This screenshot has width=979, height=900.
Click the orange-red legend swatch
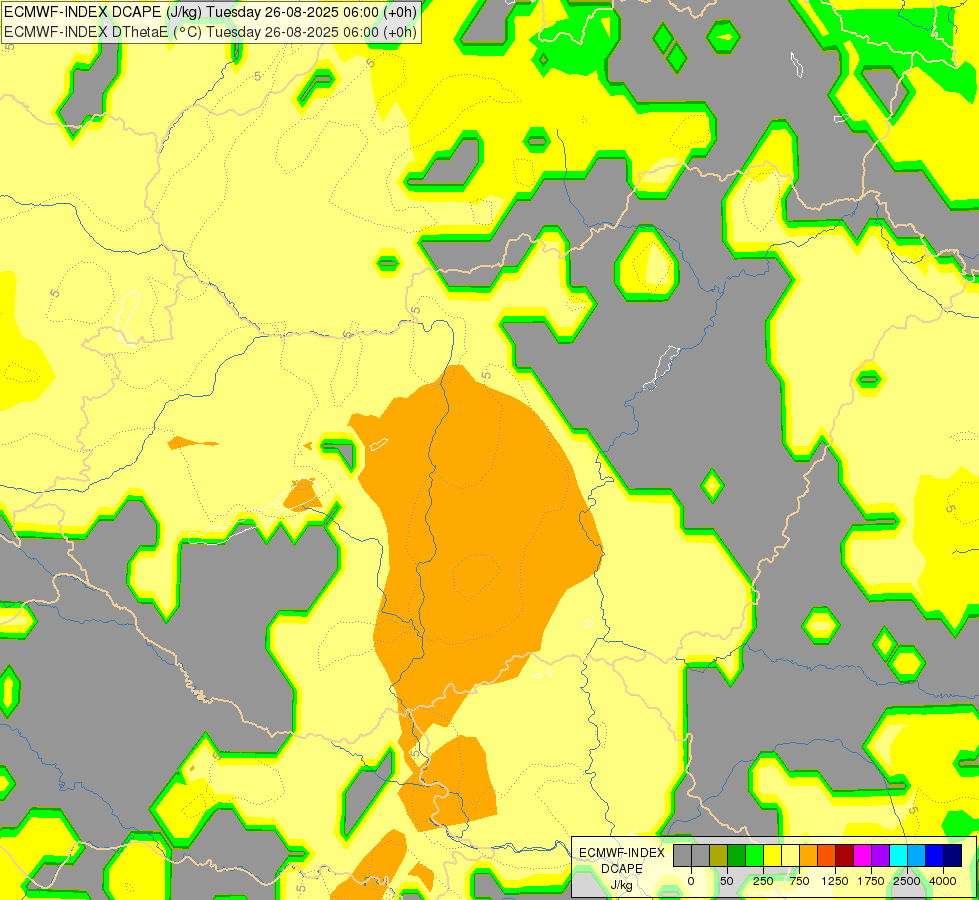point(827,855)
